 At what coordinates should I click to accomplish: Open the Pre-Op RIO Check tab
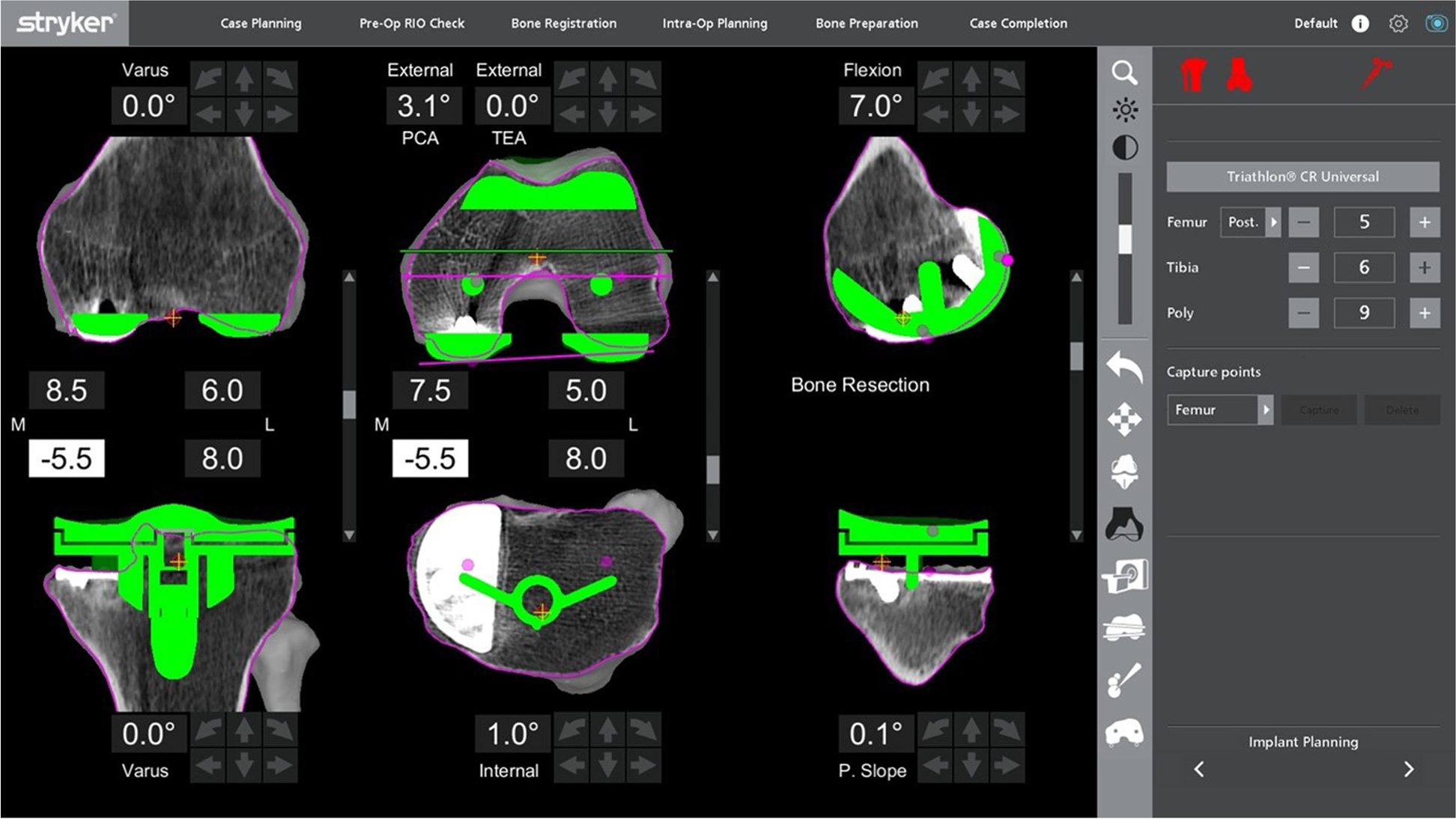click(412, 23)
